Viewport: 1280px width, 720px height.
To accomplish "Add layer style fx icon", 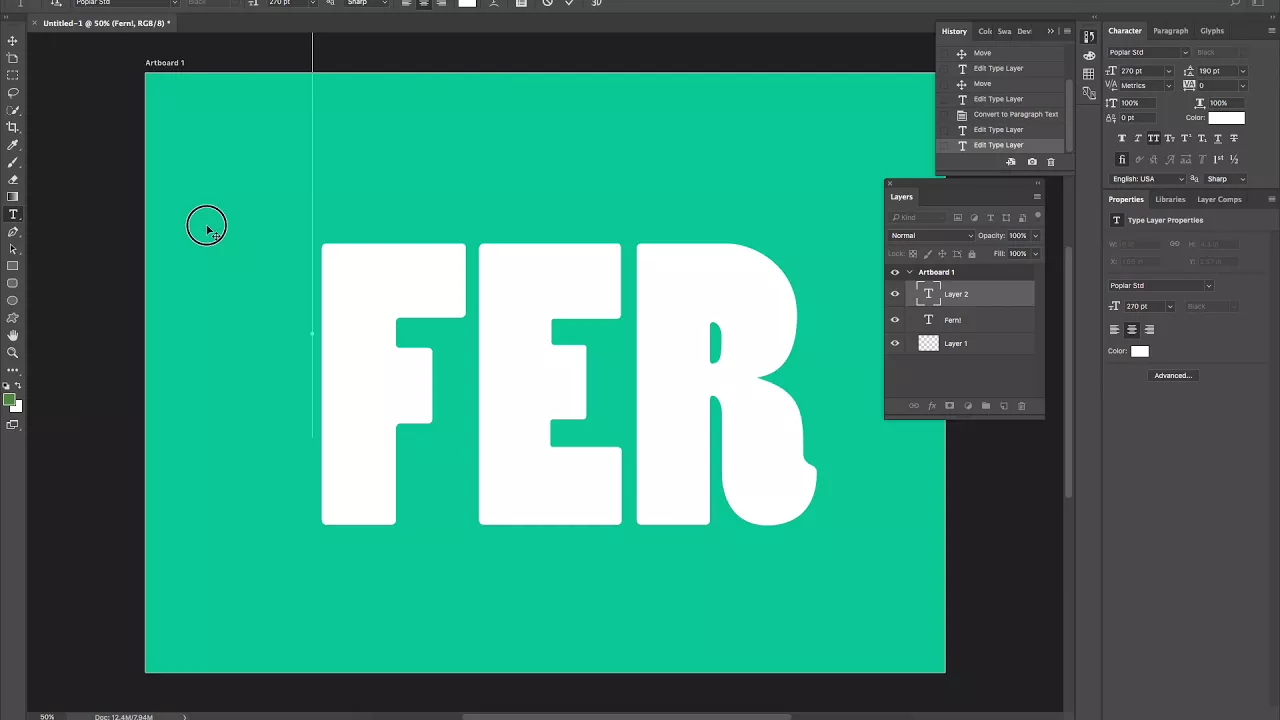I will tap(931, 406).
